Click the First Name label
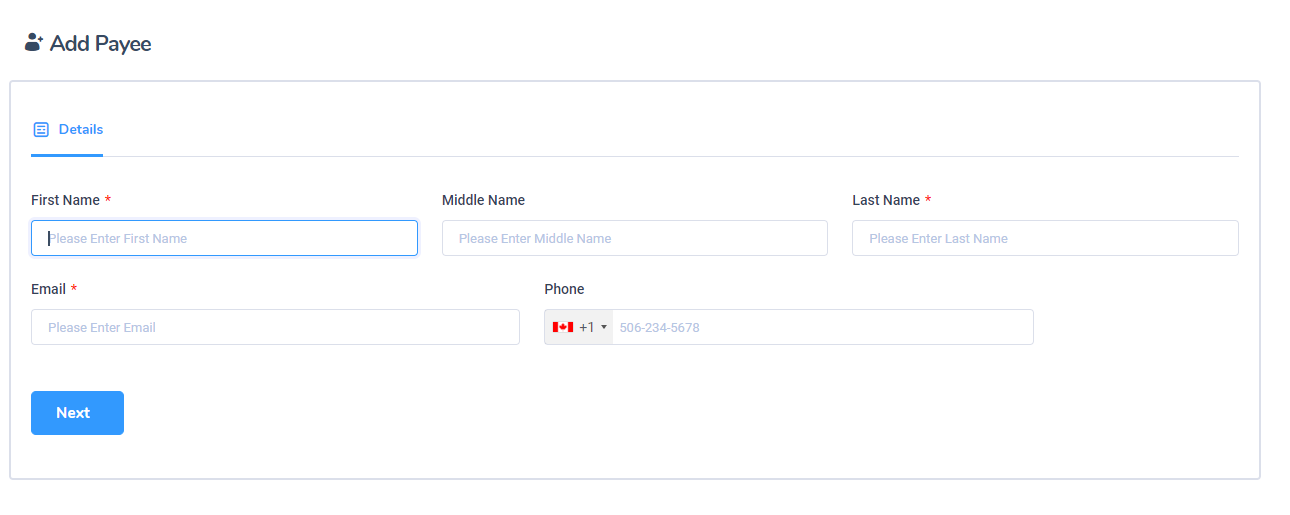 pyautogui.click(x=65, y=200)
